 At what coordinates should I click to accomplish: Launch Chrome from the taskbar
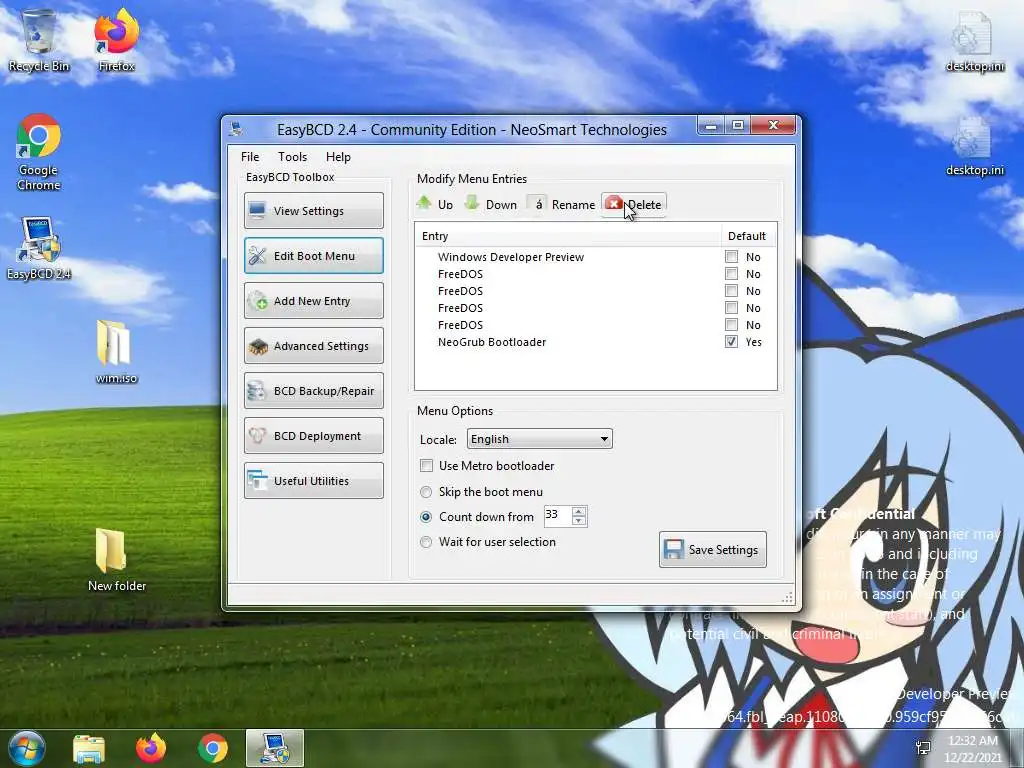coord(213,748)
